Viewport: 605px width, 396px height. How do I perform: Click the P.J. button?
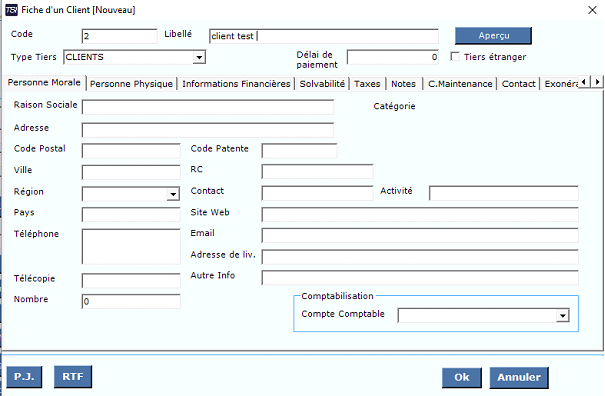click(24, 377)
